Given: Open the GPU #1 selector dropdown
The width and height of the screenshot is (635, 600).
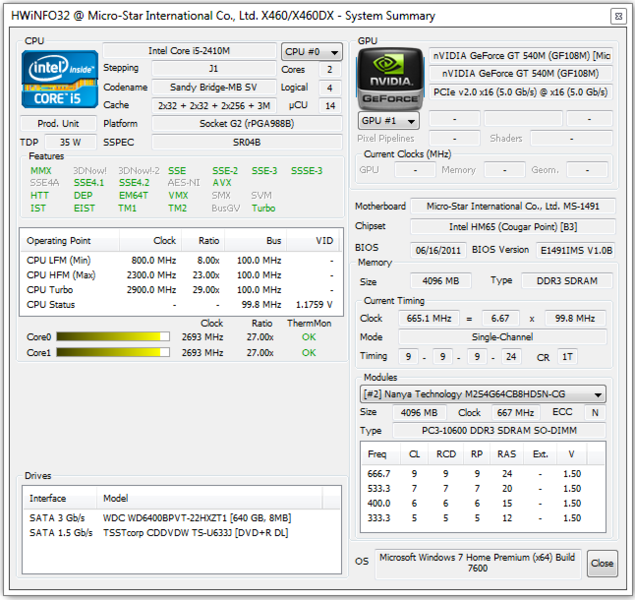Looking at the screenshot, I should pos(388,121).
